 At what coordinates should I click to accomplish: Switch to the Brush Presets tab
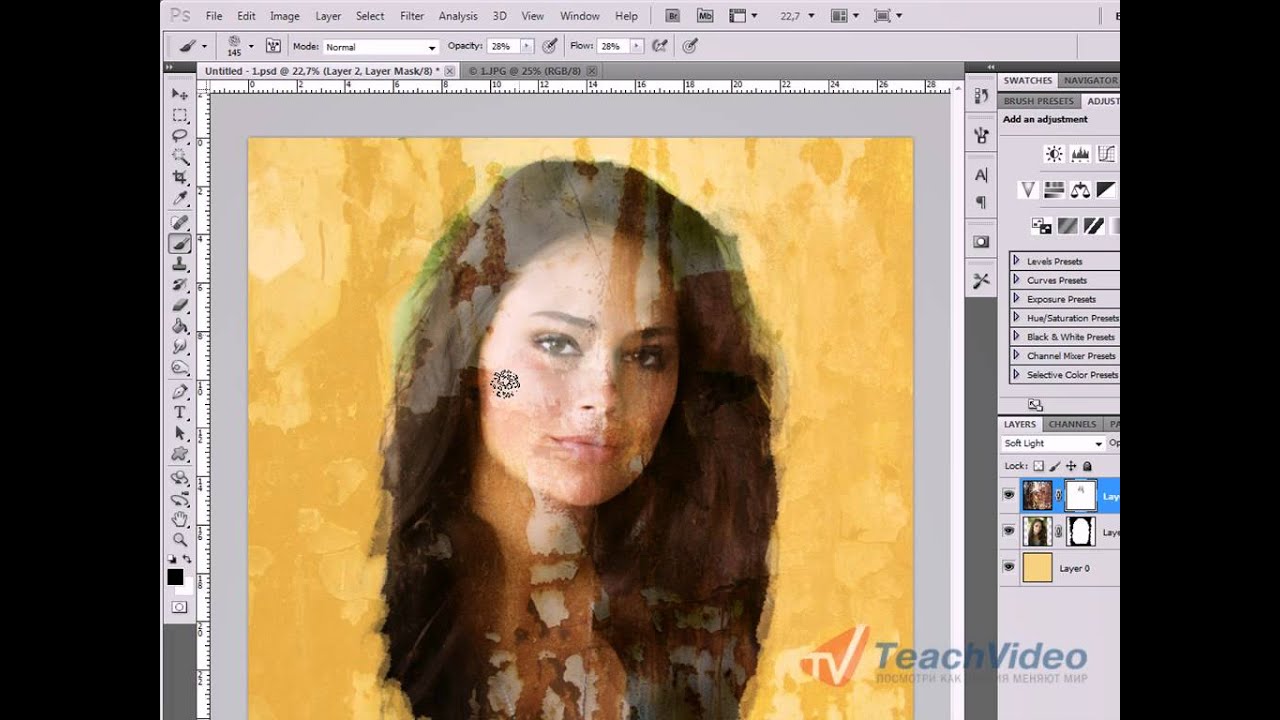click(x=1038, y=101)
